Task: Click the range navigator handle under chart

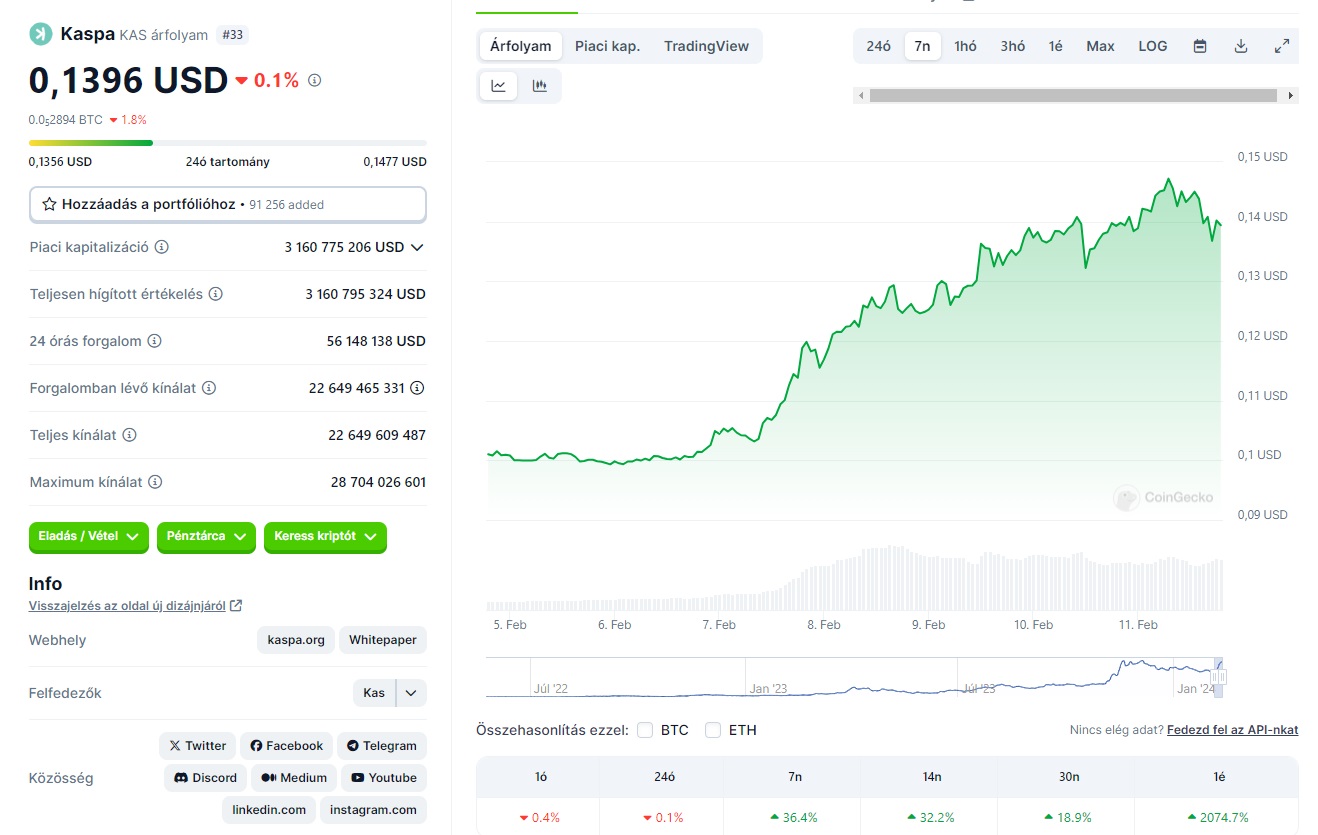Action: click(1218, 676)
